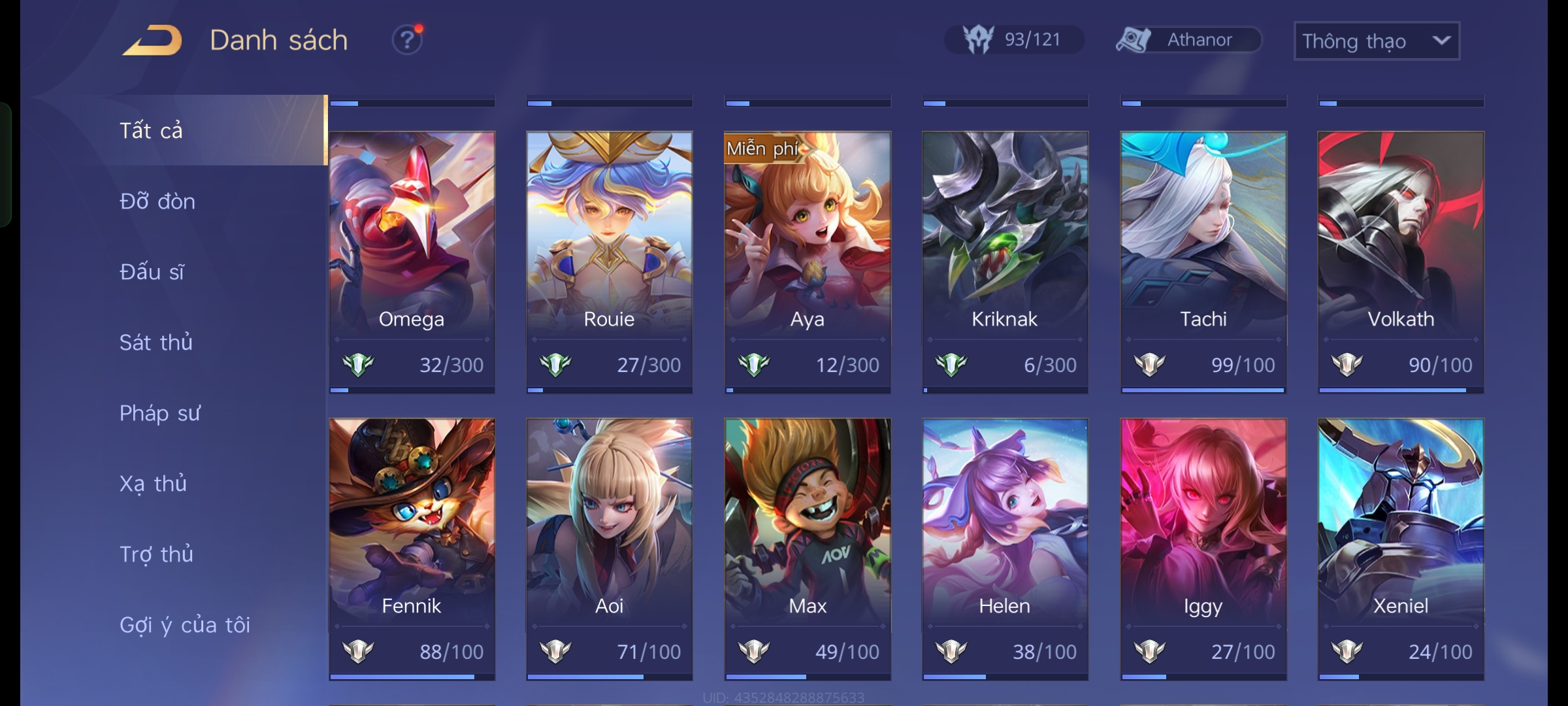Select the Xeniel hero portrait

point(1401,523)
